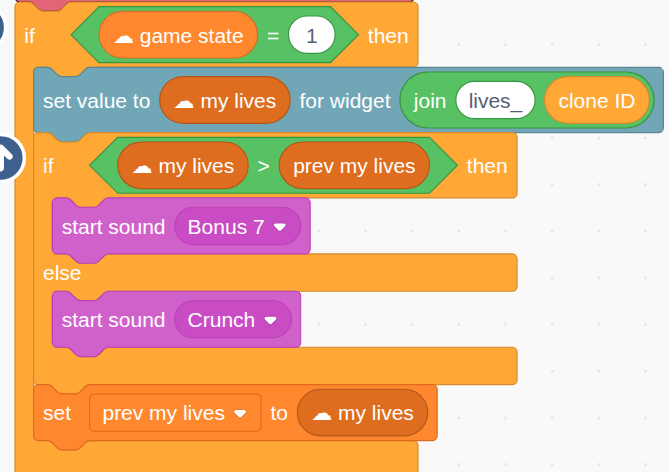Click the greater-than sign in comparison block
The width and height of the screenshot is (669, 472).
point(263,166)
